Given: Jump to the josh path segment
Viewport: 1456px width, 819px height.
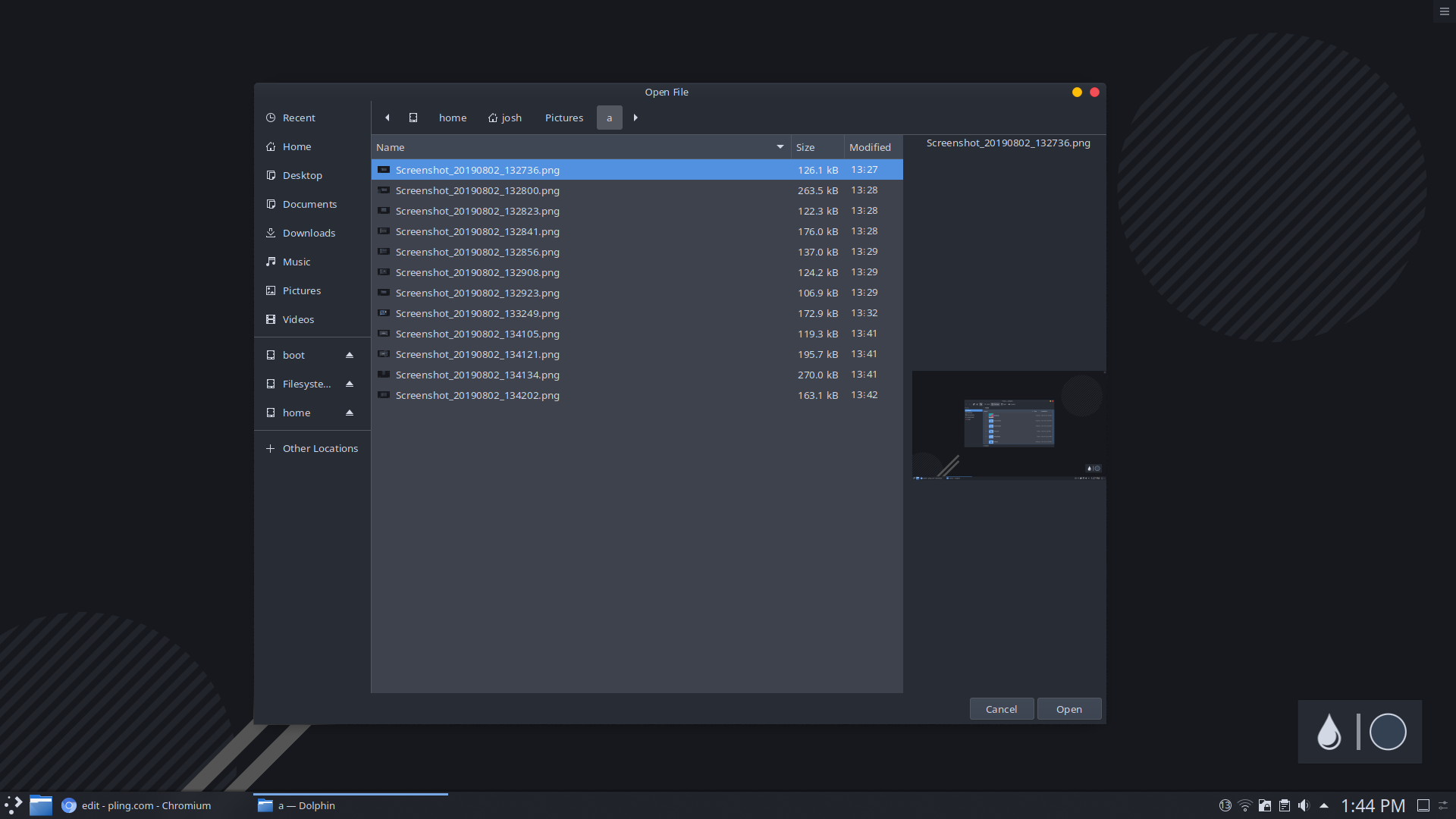Looking at the screenshot, I should pyautogui.click(x=505, y=118).
